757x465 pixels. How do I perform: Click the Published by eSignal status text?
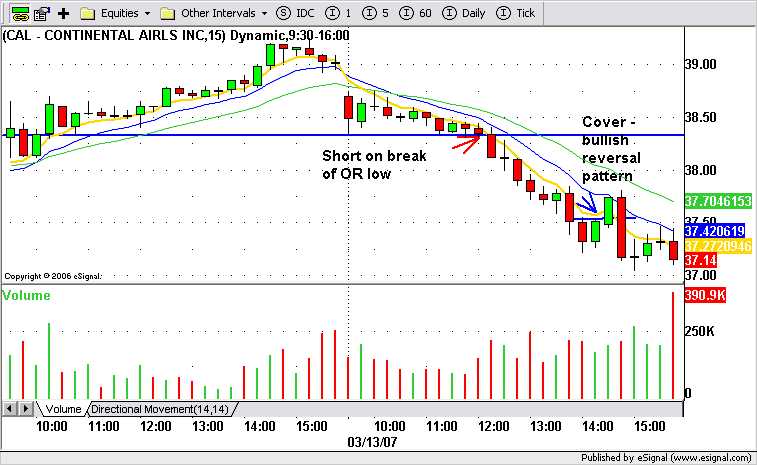[666, 457]
